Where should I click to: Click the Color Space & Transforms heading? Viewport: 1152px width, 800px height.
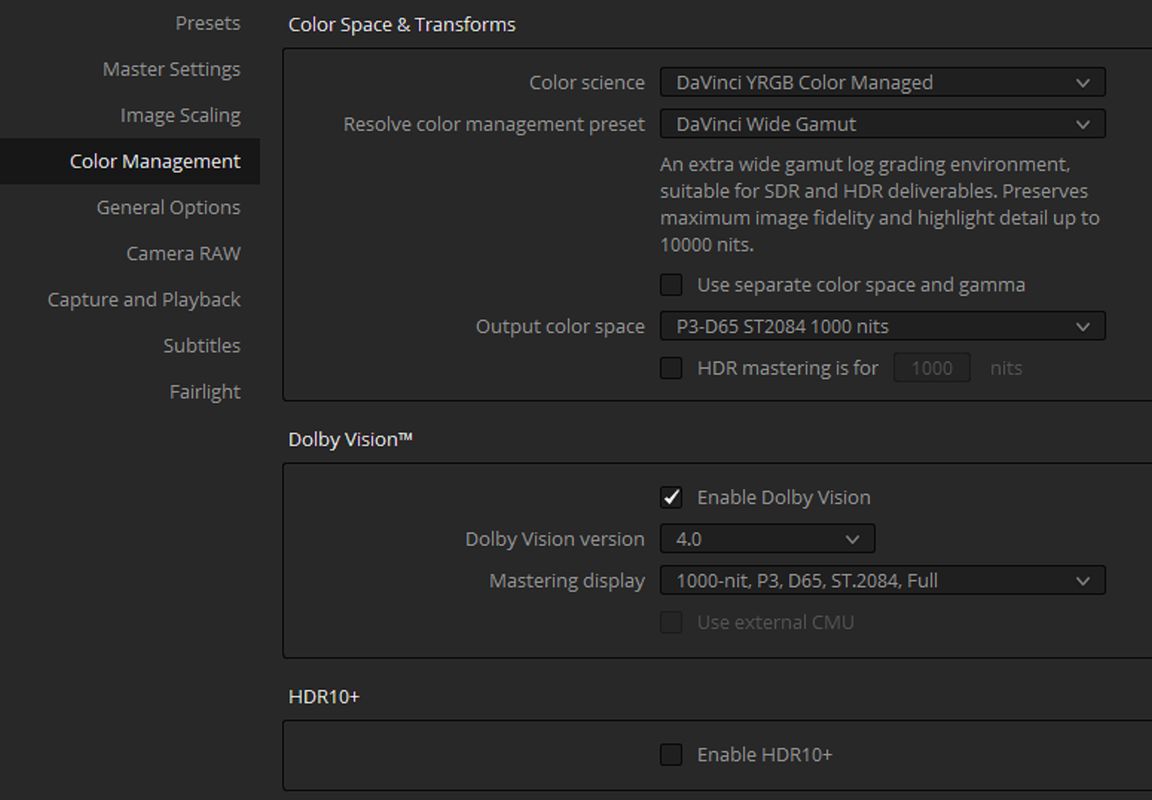tap(402, 25)
